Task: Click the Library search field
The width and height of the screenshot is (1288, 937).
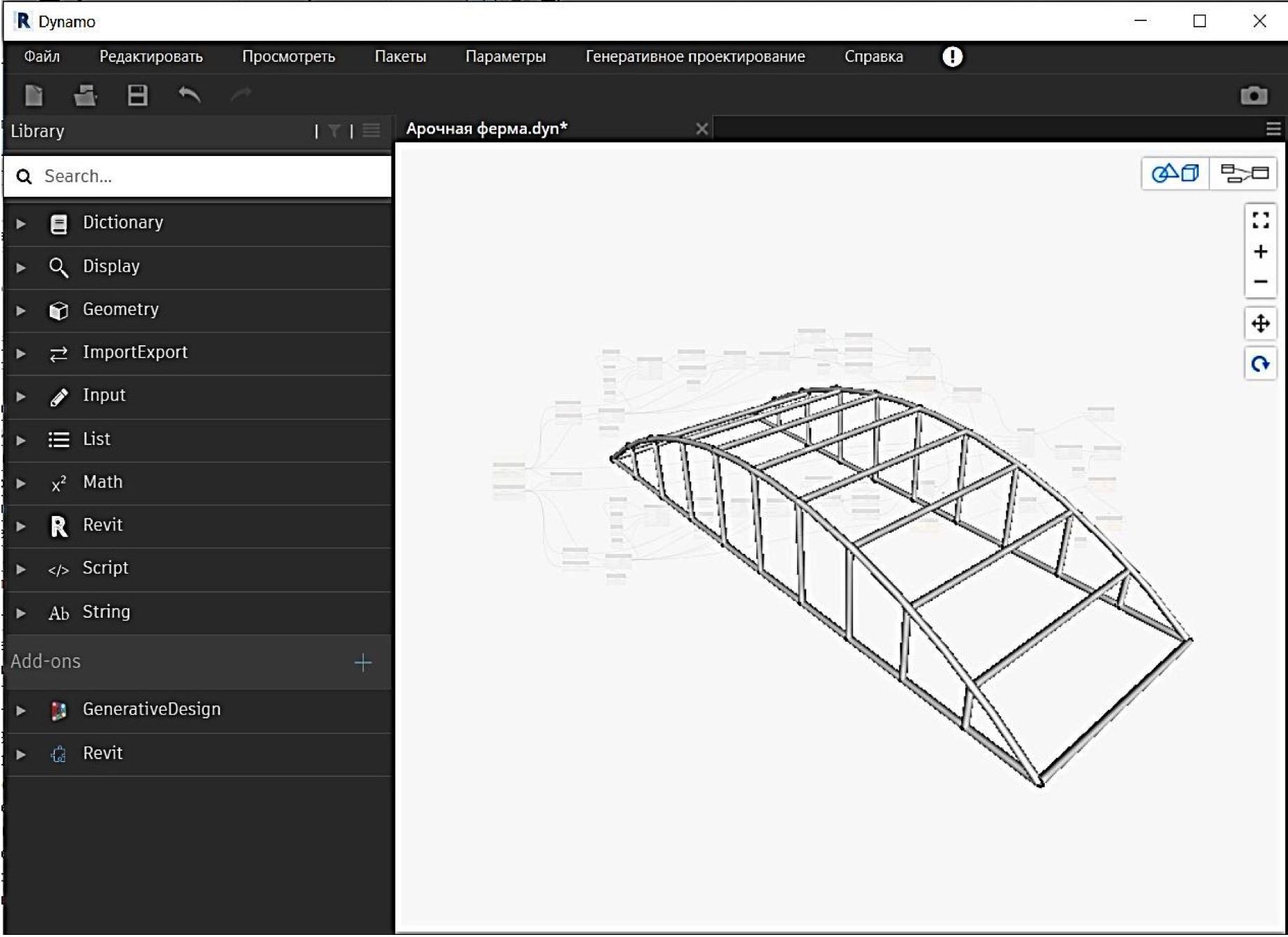Action: 211,176
